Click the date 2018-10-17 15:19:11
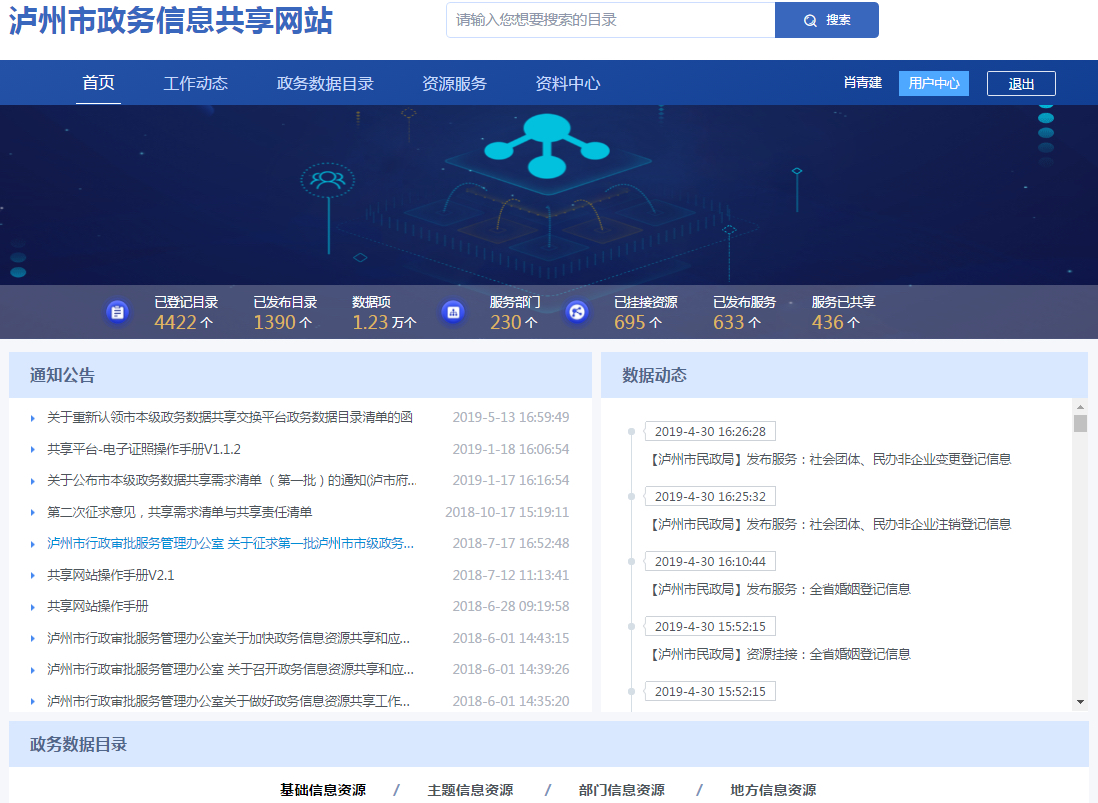 507,512
